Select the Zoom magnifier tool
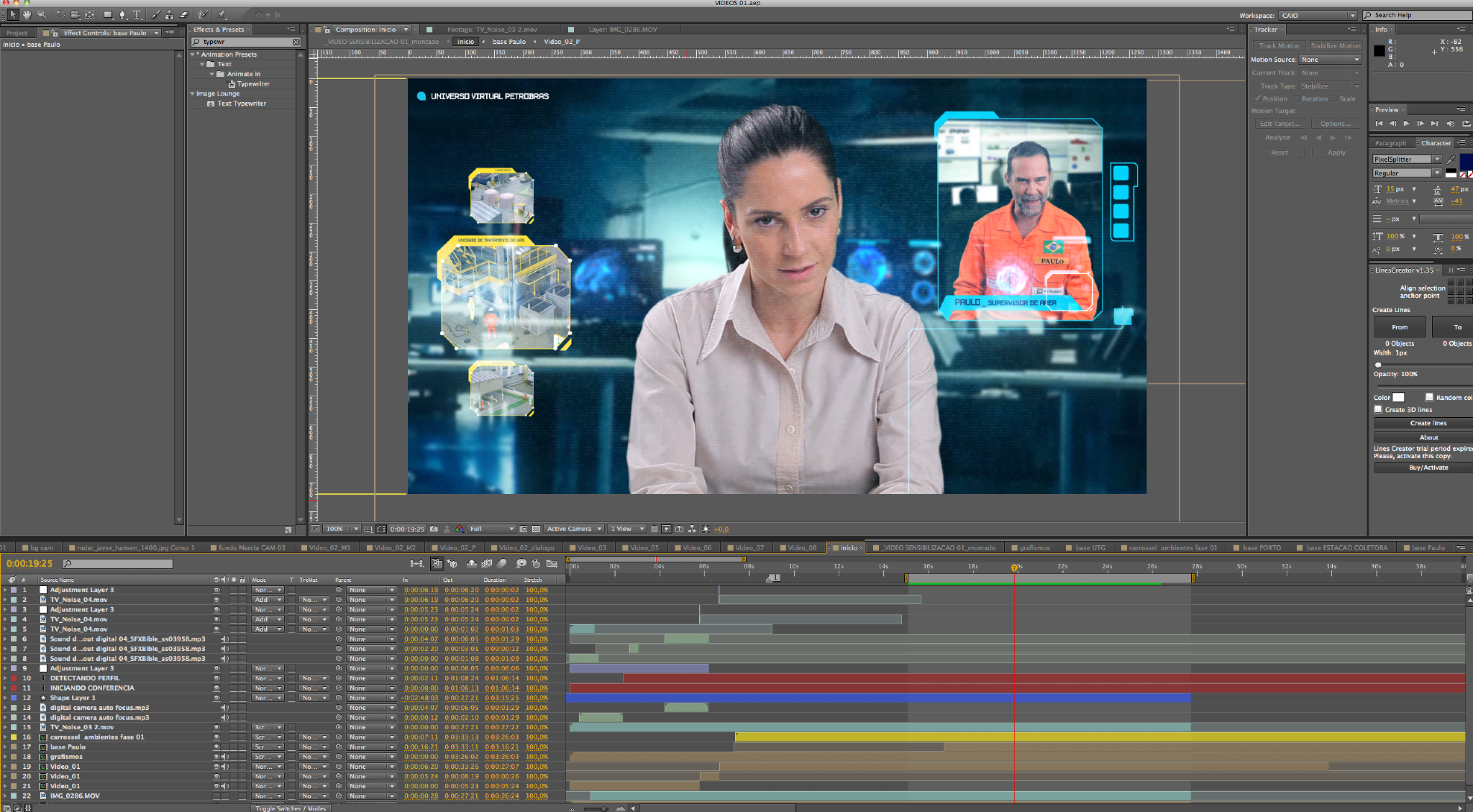The image size is (1473, 812). pos(42,14)
